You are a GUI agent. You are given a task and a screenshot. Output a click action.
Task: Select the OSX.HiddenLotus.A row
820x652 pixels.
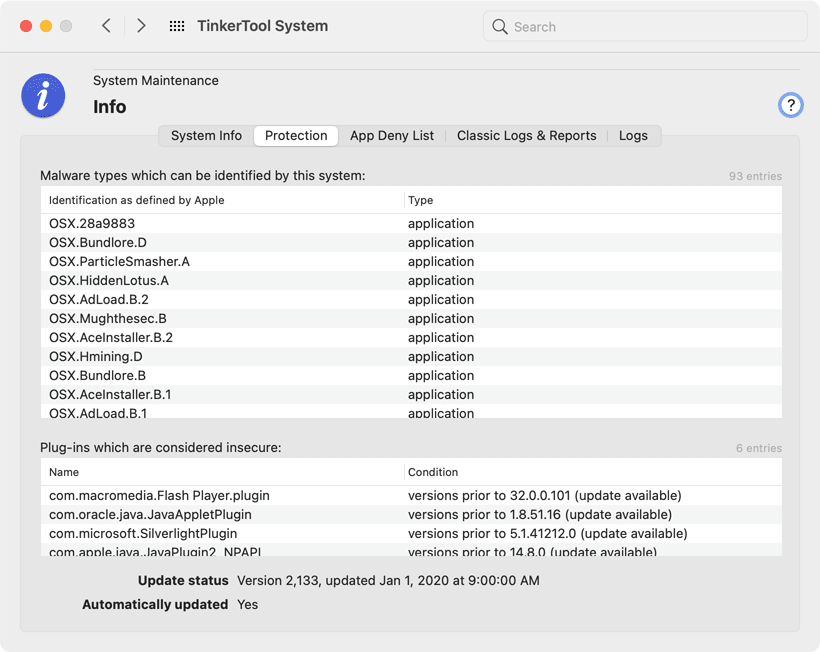pos(411,280)
